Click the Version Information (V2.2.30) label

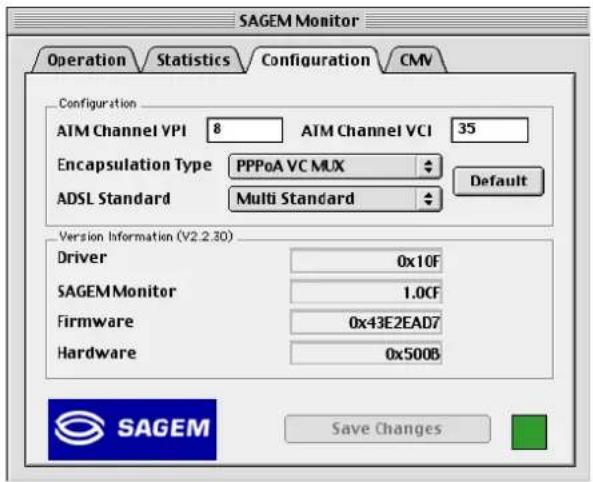pyautogui.click(x=146, y=236)
